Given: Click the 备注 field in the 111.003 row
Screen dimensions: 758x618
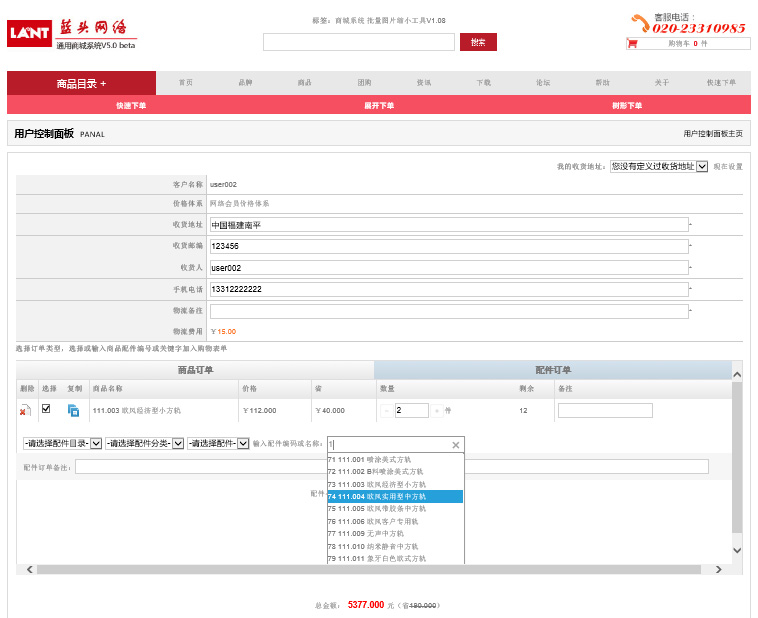Looking at the screenshot, I should pos(605,411).
